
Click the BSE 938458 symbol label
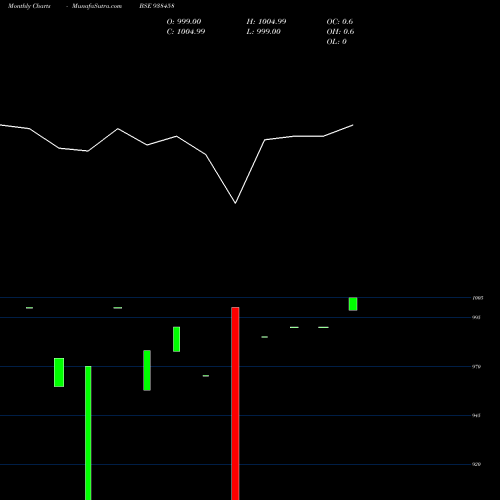(x=157, y=6)
